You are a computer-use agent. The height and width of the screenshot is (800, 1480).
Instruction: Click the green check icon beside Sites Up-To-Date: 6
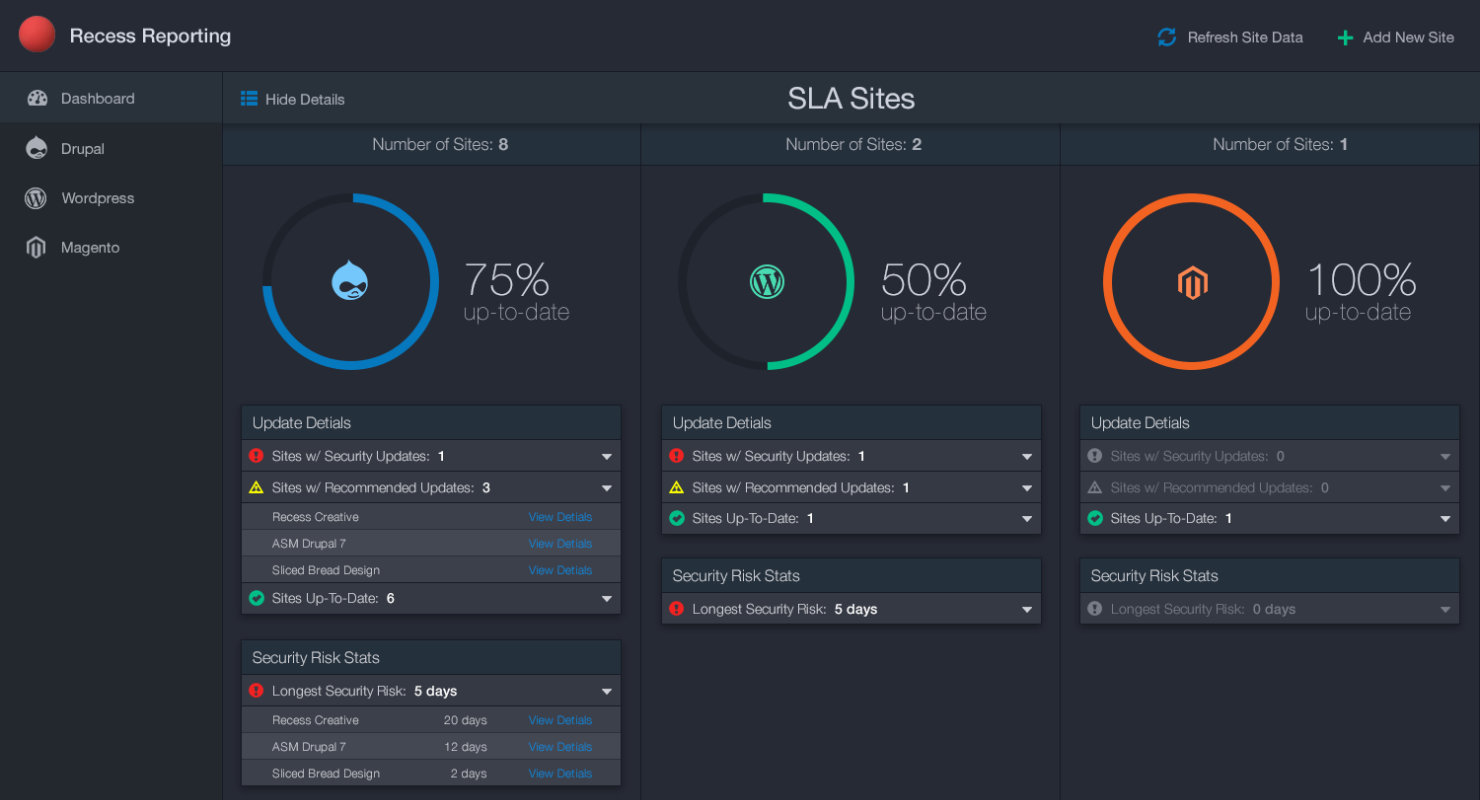[x=256, y=598]
